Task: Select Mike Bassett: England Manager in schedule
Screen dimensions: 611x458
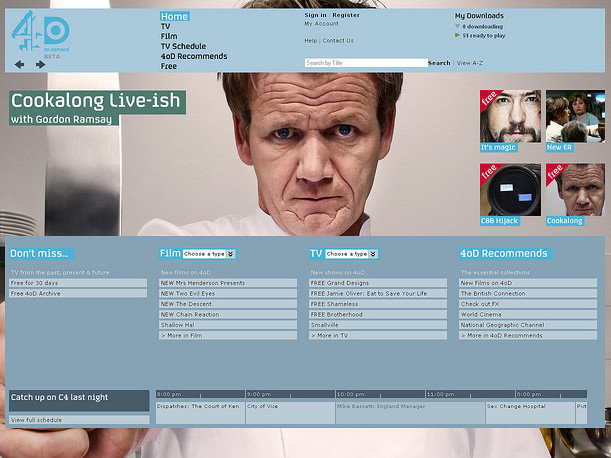Action: click(410, 413)
